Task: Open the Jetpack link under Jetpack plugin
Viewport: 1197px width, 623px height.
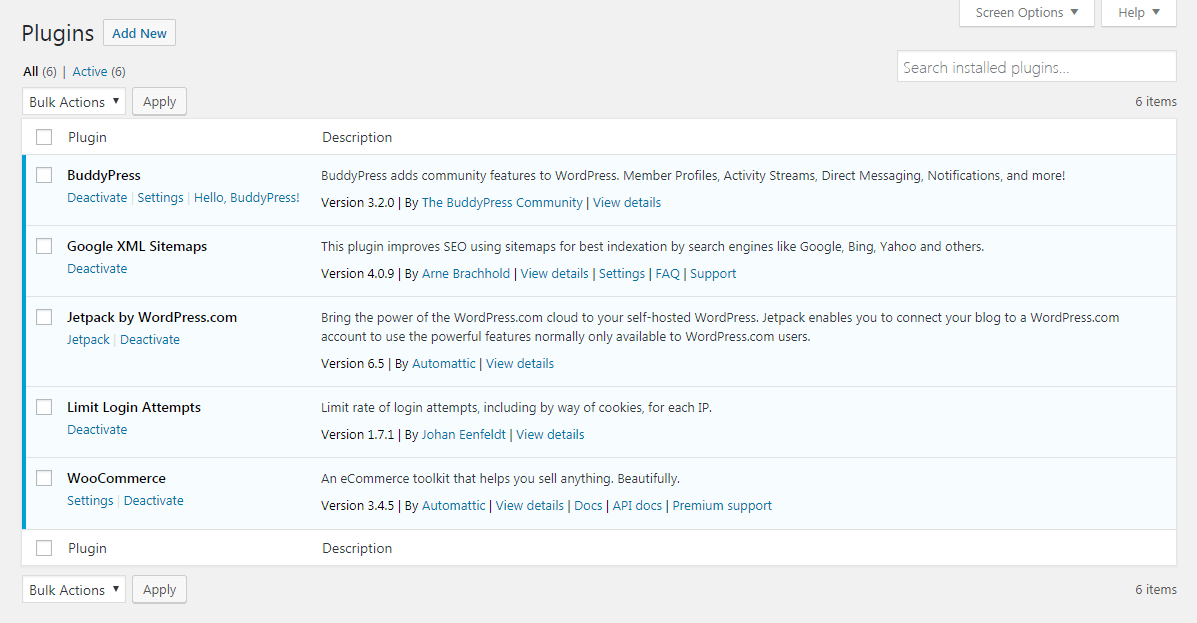Action: click(x=89, y=339)
